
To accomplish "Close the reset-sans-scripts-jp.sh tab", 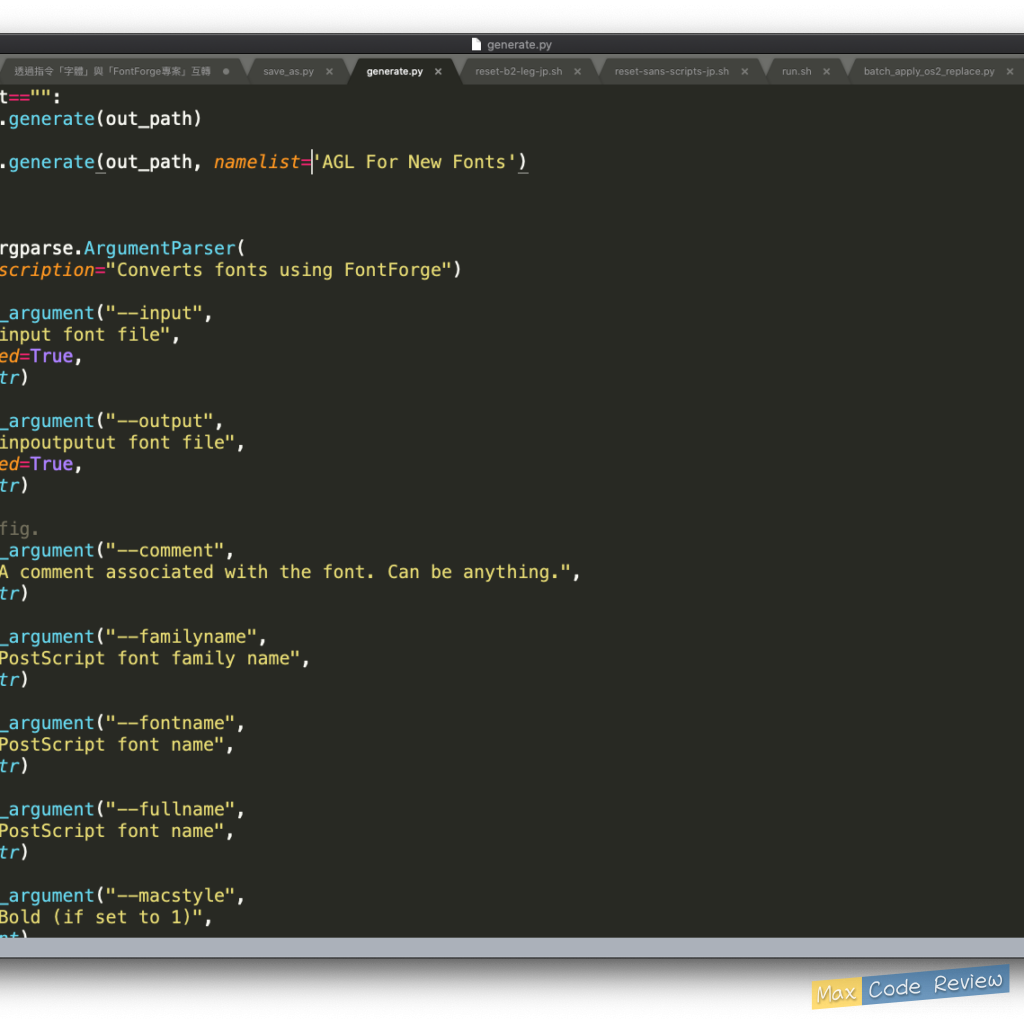I will point(744,72).
